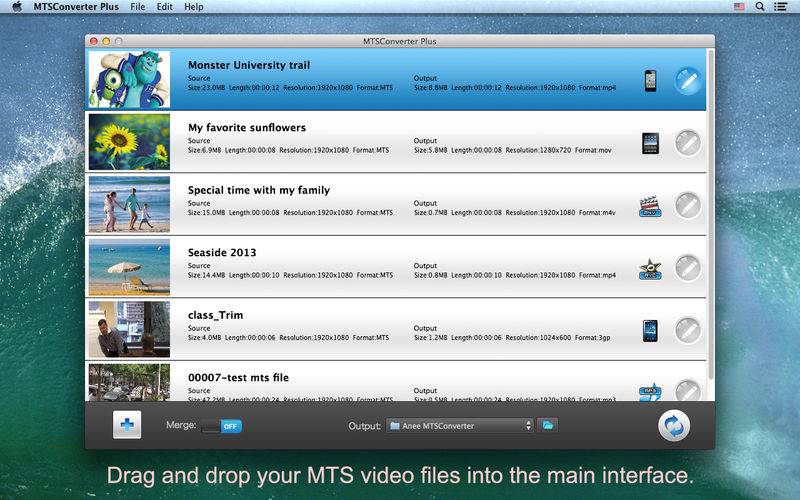Select iPhone output preset icon for Monster University trail
This screenshot has width=800, height=500.
pos(650,81)
